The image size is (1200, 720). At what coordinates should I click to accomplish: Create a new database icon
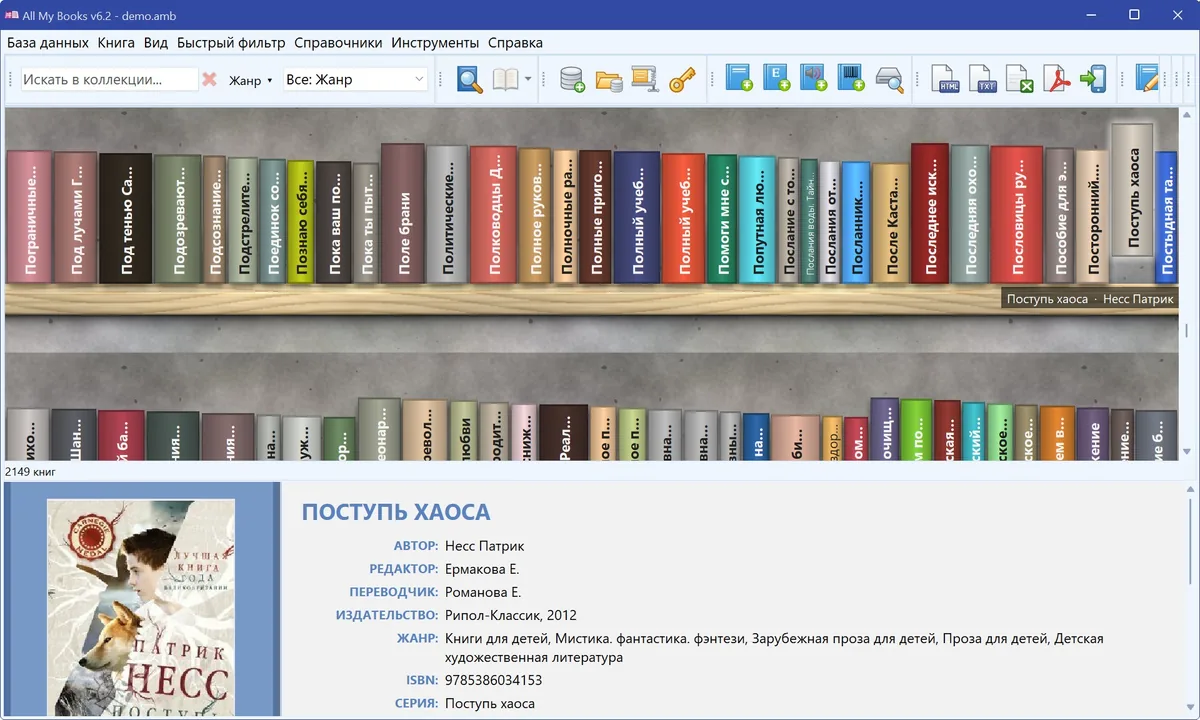coord(572,79)
